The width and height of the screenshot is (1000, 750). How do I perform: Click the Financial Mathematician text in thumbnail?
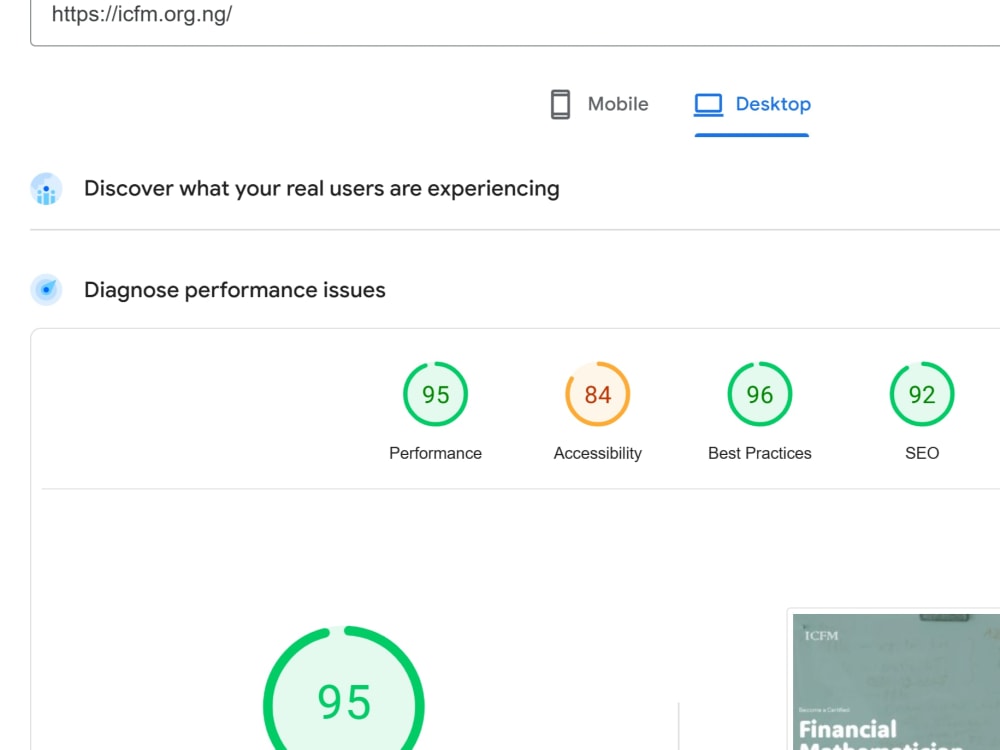point(881,735)
